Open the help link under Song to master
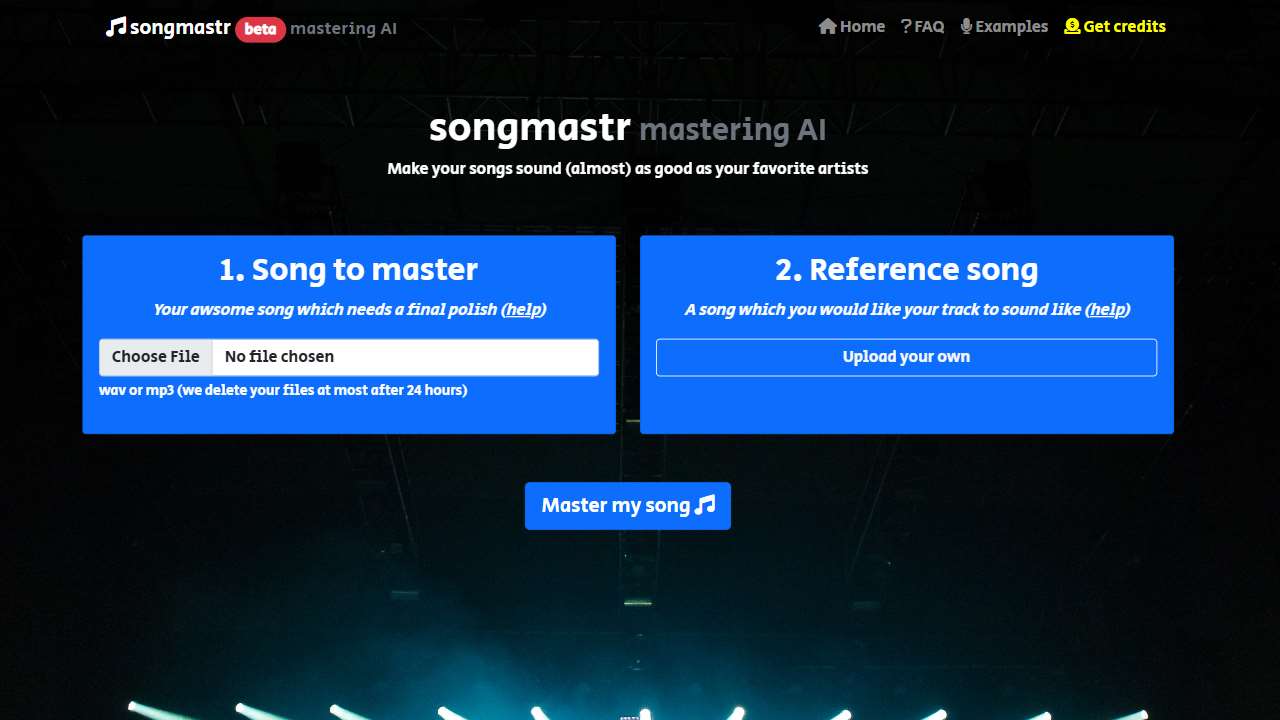The width and height of the screenshot is (1280, 720). tap(523, 310)
